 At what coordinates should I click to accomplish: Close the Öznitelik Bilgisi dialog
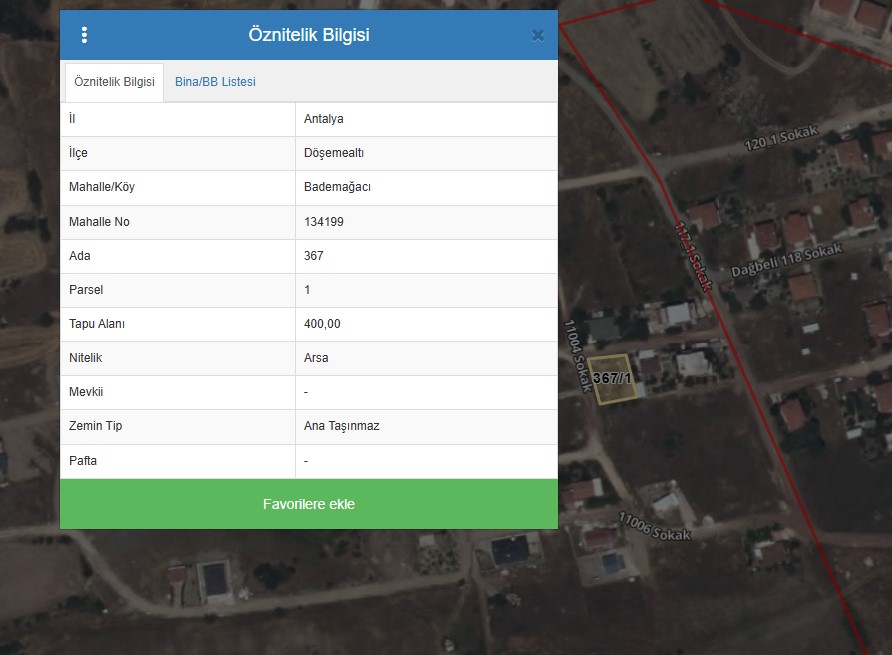point(537,35)
